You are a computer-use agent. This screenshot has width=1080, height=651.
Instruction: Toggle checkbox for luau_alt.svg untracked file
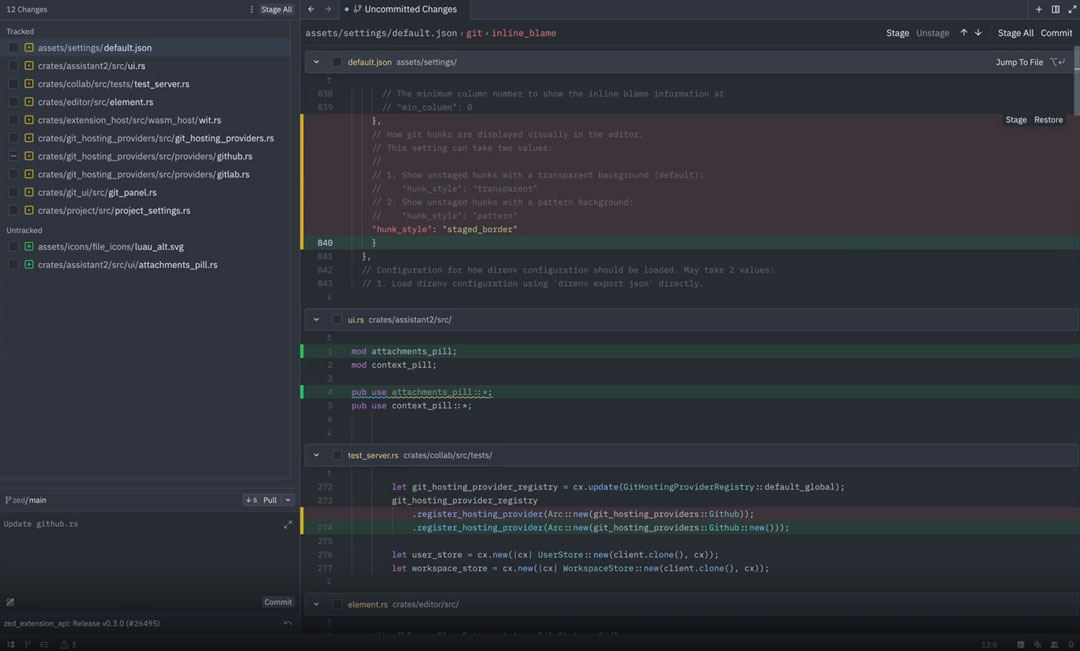[x=14, y=246]
